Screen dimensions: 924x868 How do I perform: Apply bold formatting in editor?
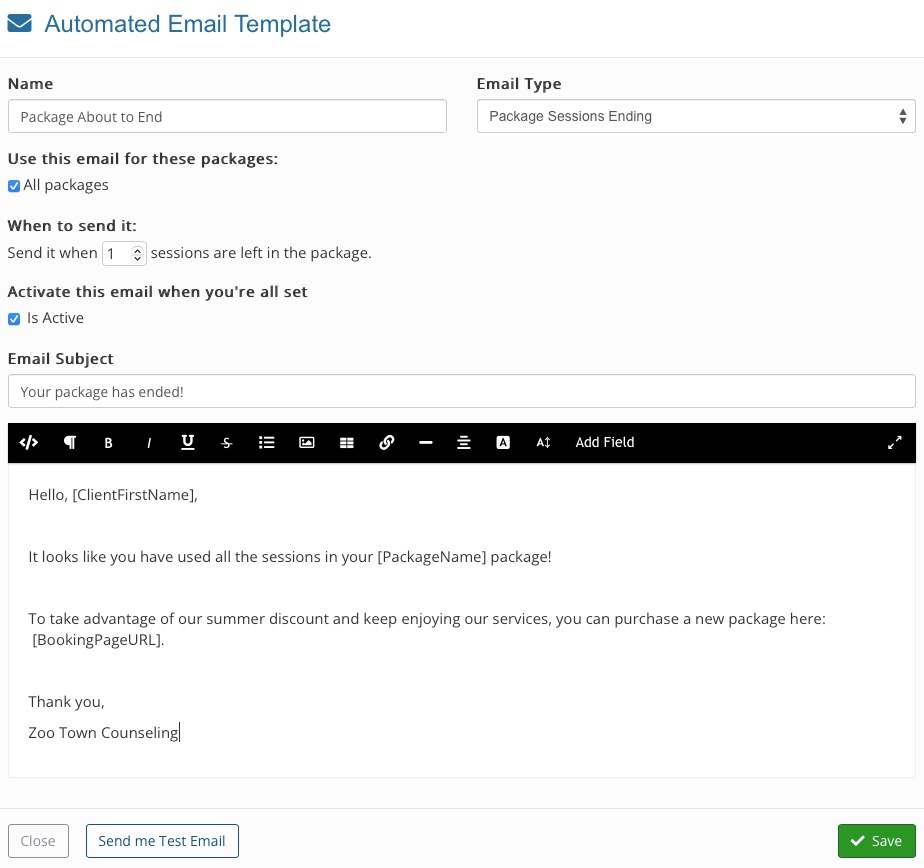tap(108, 443)
